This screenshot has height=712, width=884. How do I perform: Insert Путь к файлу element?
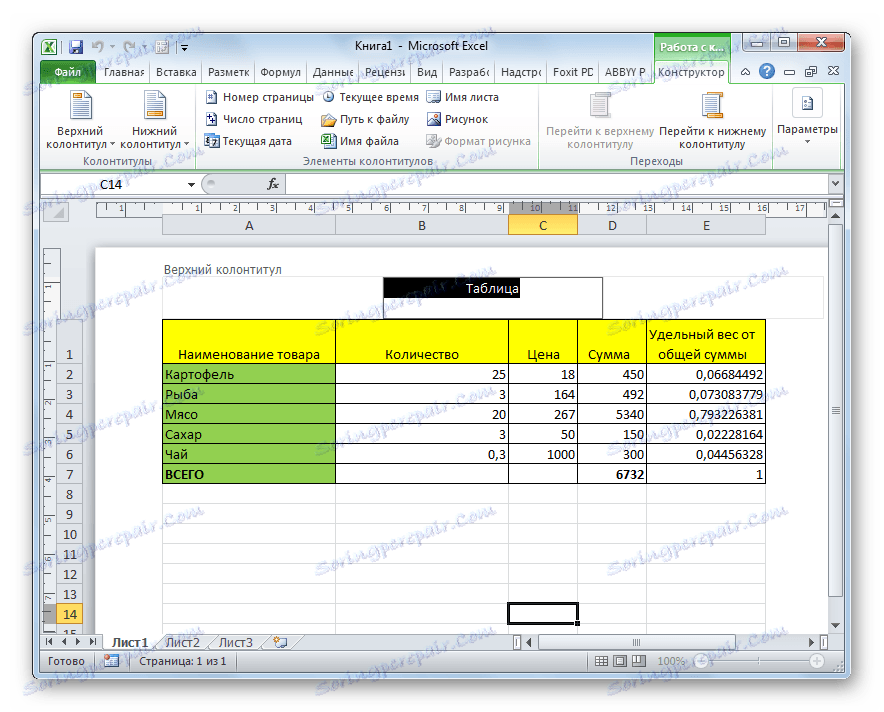(x=365, y=119)
